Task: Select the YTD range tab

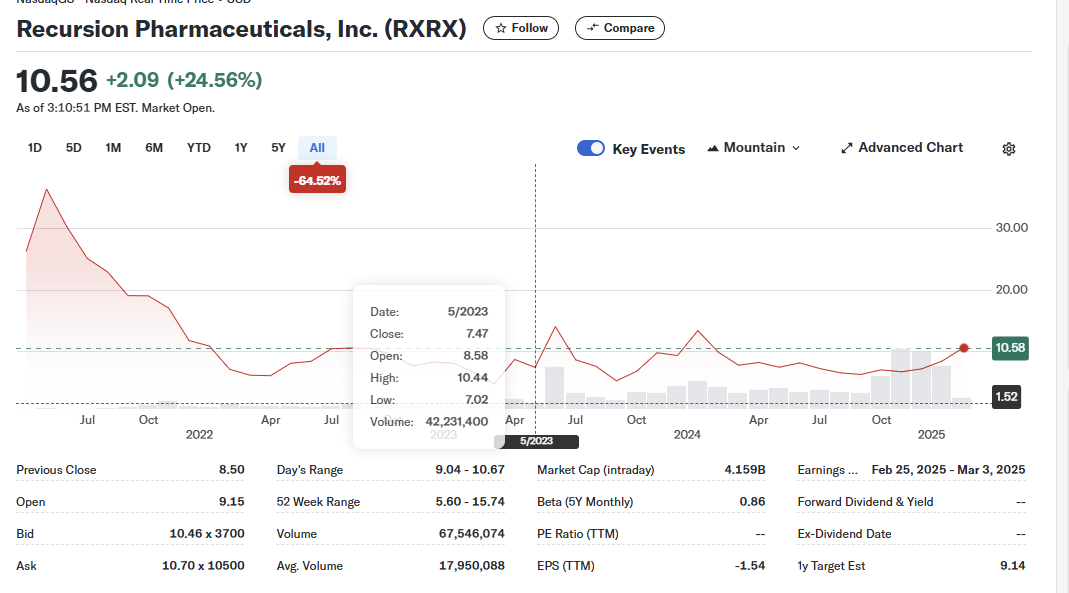Action: 199,148
